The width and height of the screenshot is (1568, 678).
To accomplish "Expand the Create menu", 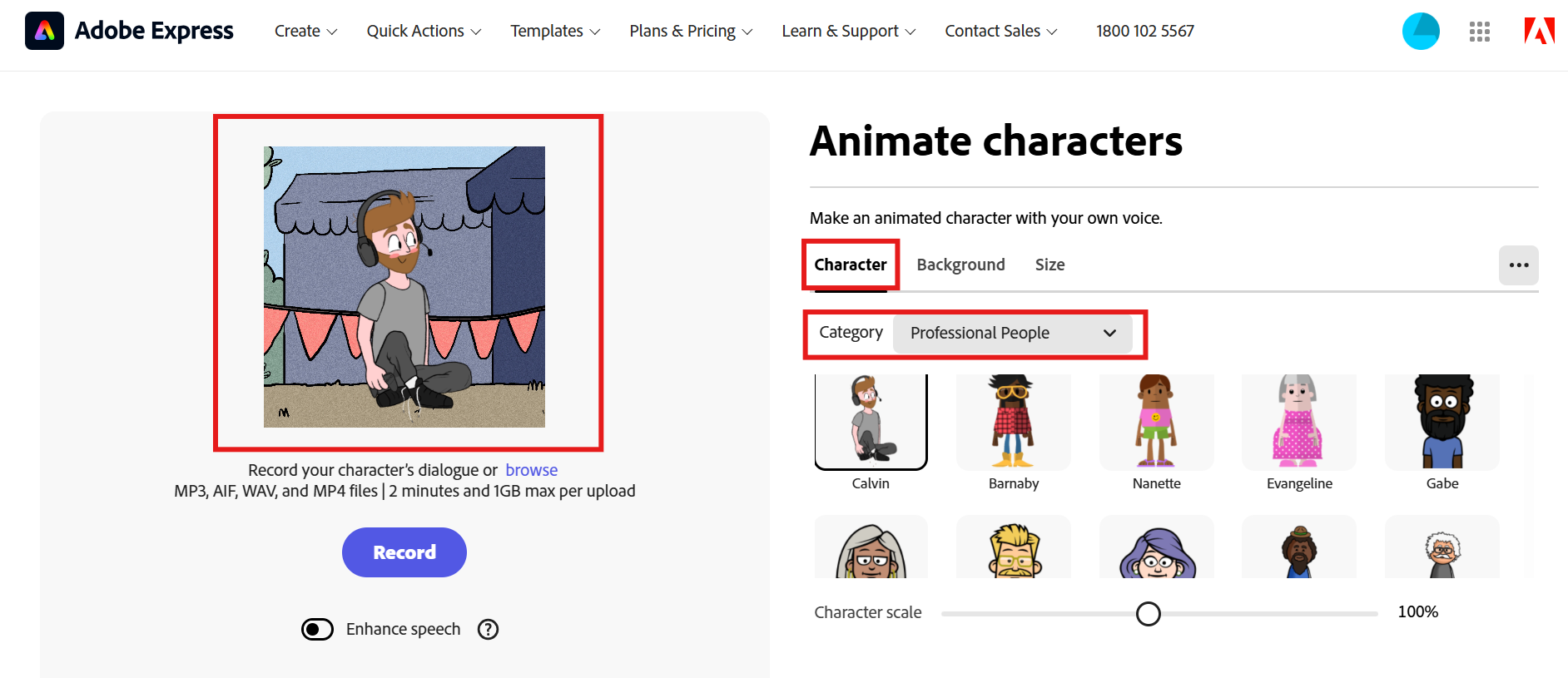I will (x=305, y=31).
